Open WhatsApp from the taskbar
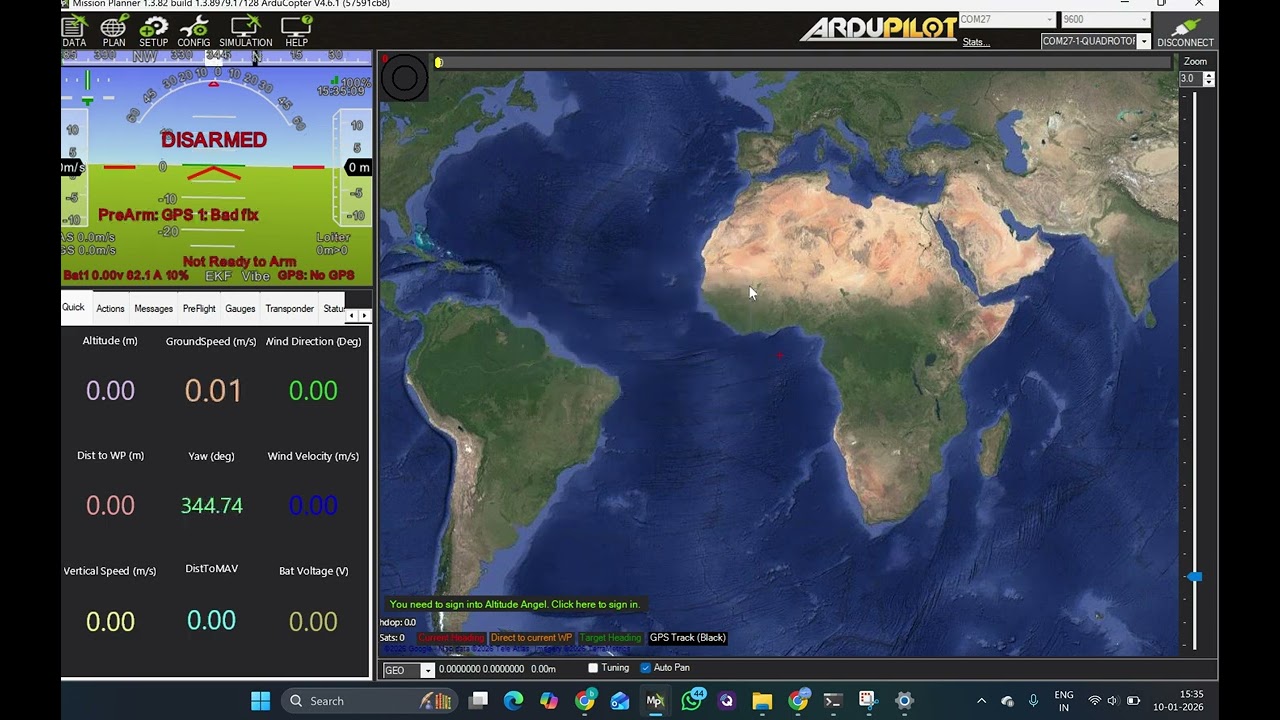 691,701
